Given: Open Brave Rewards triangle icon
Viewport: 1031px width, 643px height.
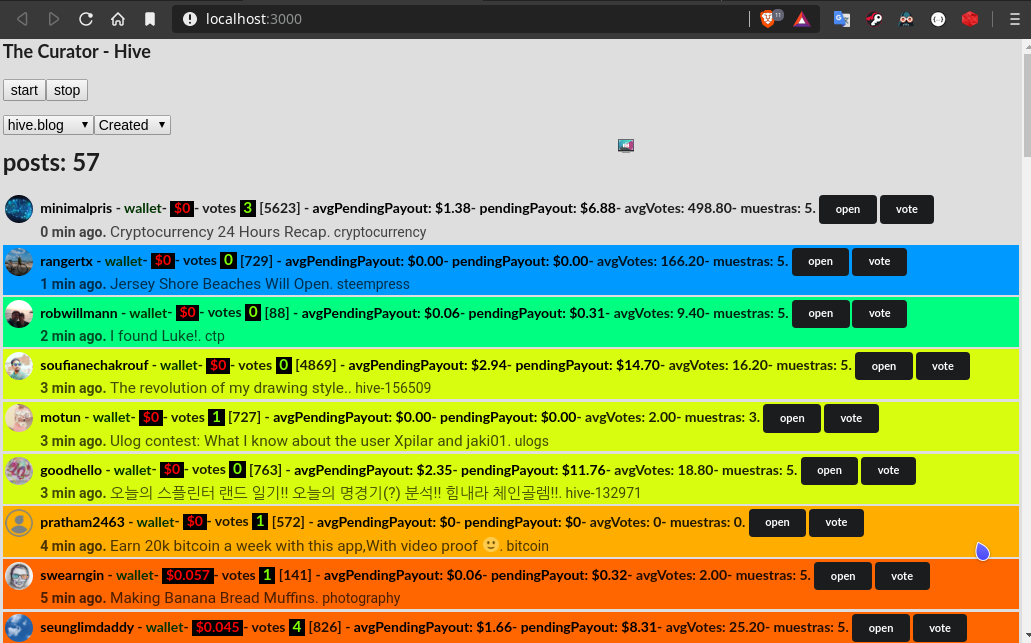Looking at the screenshot, I should point(801,19).
